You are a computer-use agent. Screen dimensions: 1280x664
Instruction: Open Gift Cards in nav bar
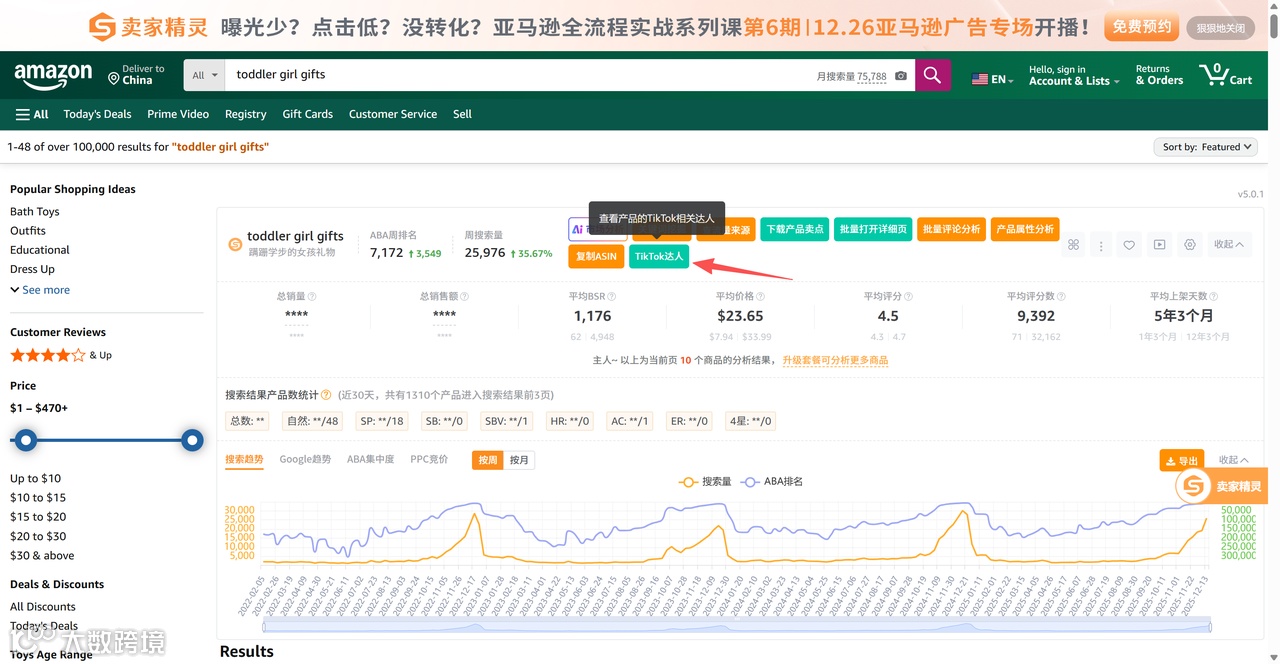(307, 114)
